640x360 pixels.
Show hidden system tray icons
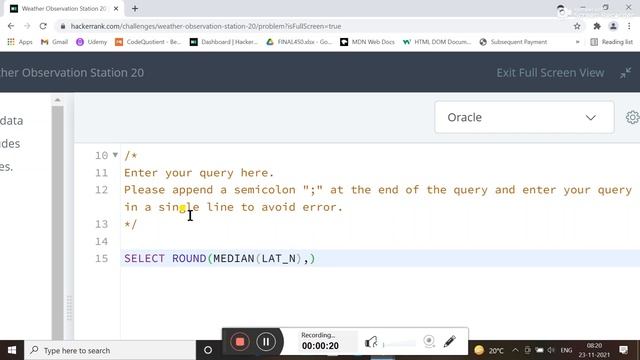[x=515, y=350]
